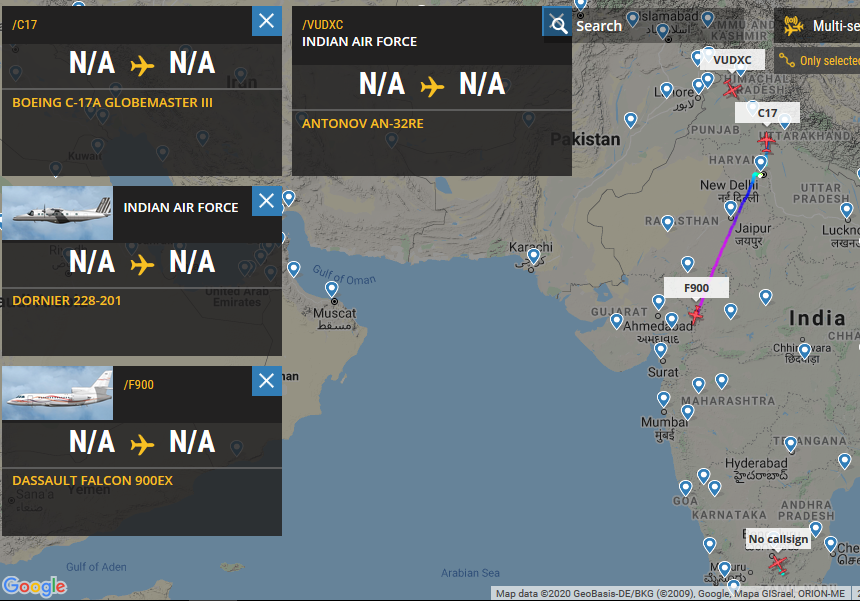This screenshot has height=601, width=860.
Task: Select the airport pin at Surat
Action: click(x=660, y=350)
